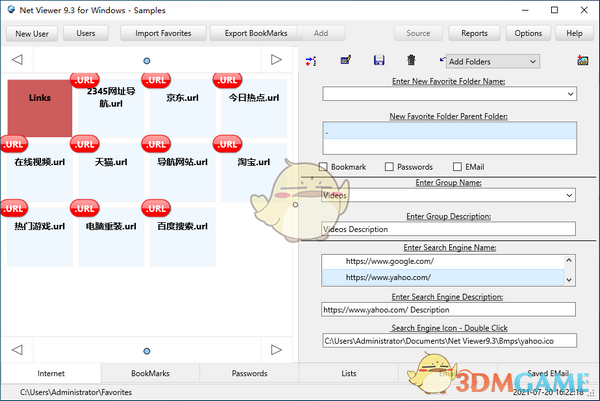Open the 天猫.url shortcut tile
The width and height of the screenshot is (600, 401).
point(111,172)
